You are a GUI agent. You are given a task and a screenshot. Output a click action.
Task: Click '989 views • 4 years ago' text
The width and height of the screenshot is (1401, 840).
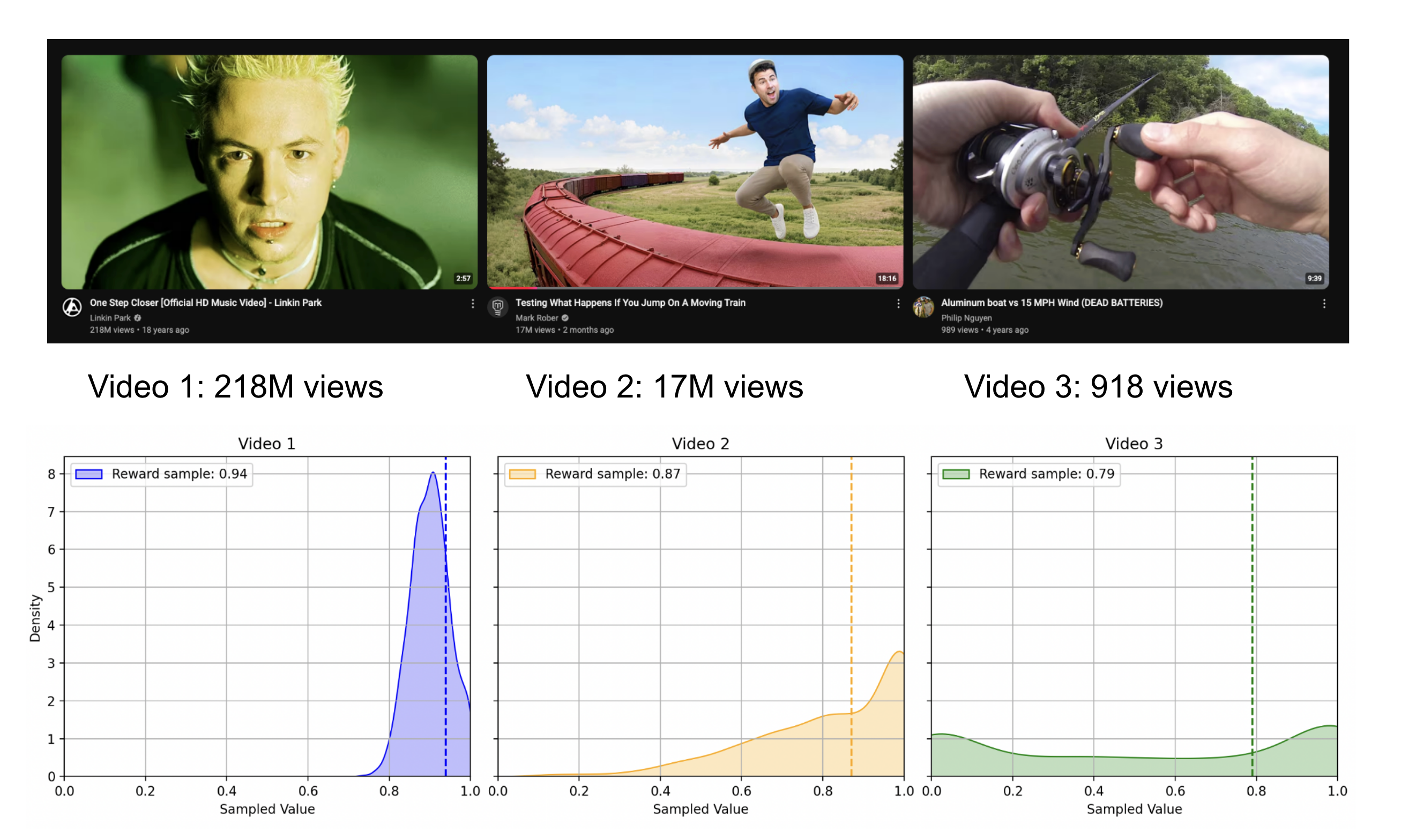point(985,330)
